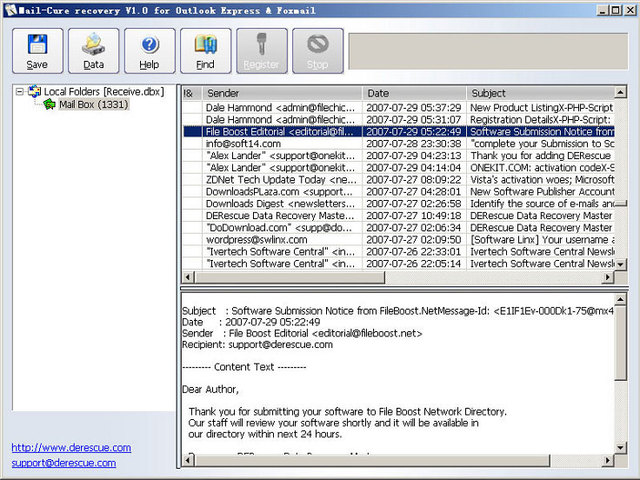640x480 pixels.
Task: Click the green Mail Box icon
Action: click(49, 105)
